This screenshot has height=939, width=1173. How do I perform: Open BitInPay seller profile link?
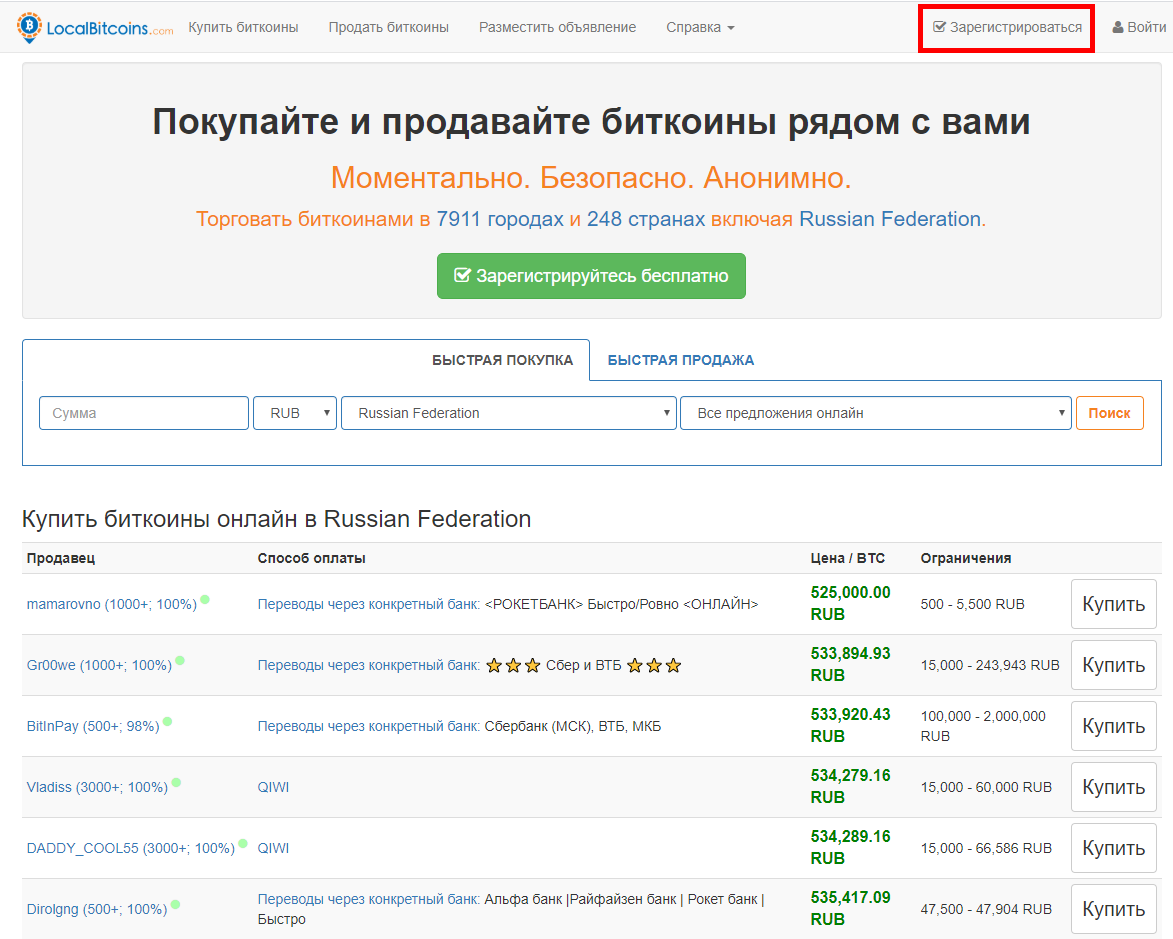point(93,726)
